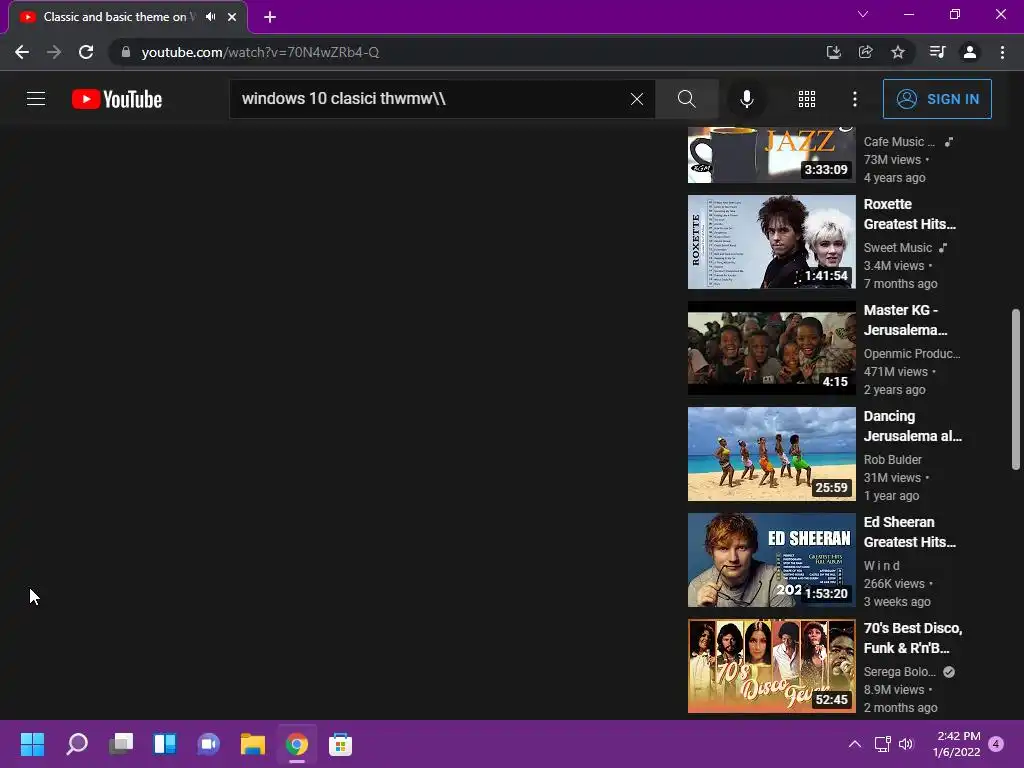Open 70's Disco Fever thumbnail
Viewport: 1024px width, 768px height.
(771, 665)
